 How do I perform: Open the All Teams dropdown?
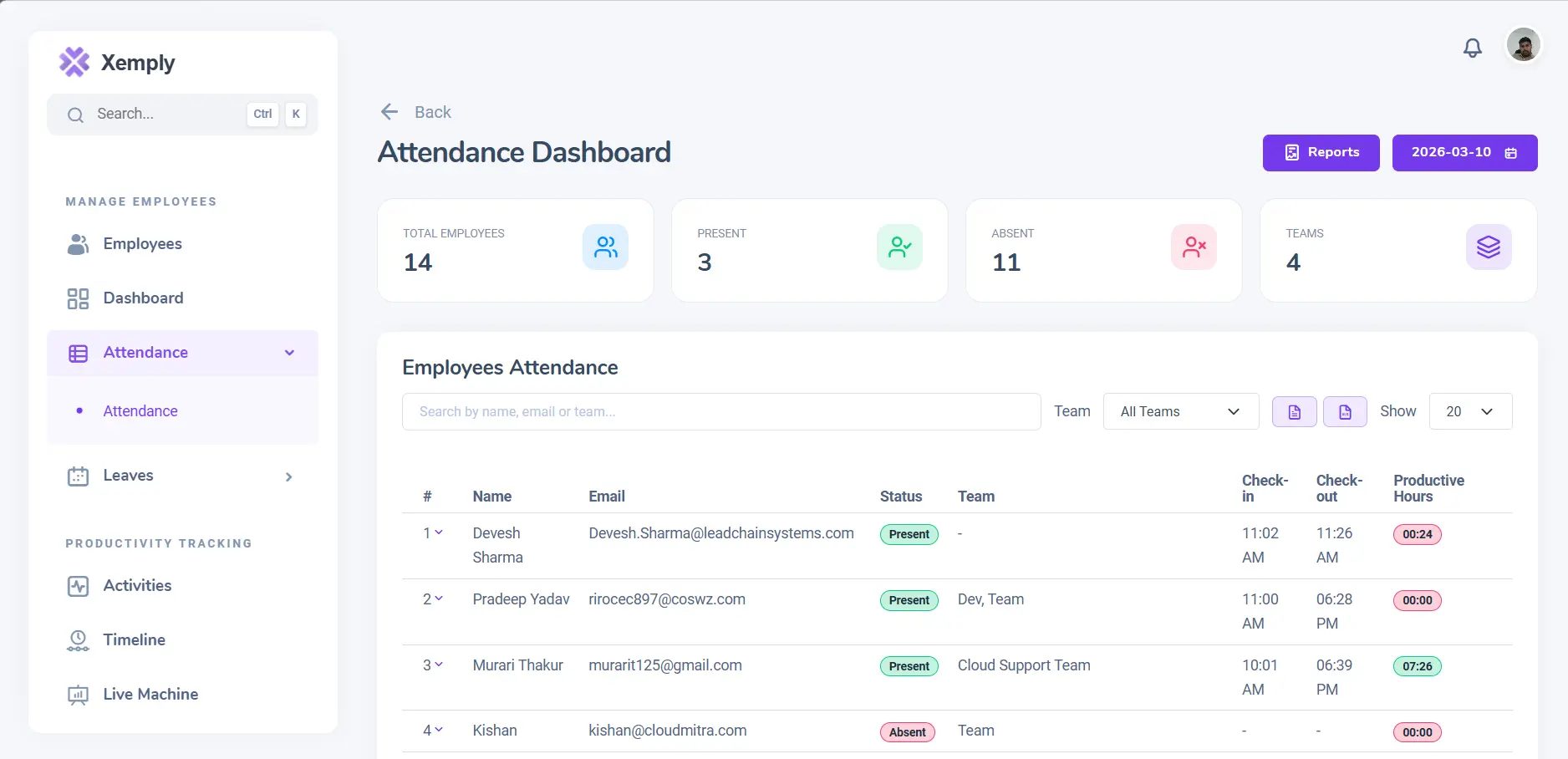point(1181,411)
